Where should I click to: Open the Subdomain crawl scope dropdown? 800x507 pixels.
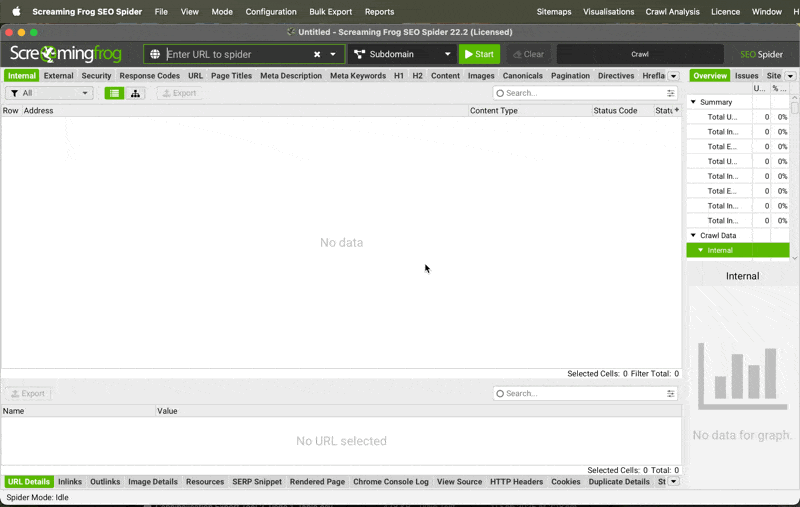[403, 54]
